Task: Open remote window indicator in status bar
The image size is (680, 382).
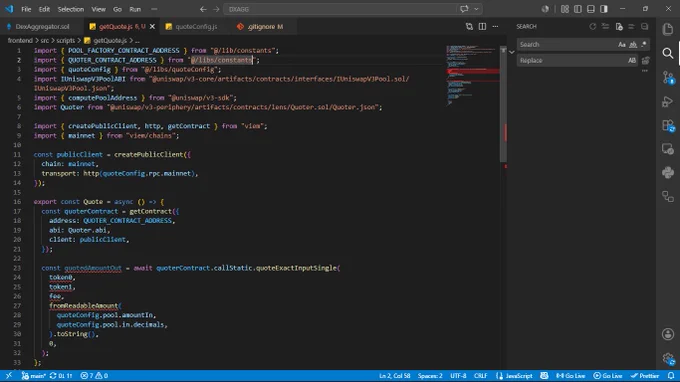Action: [9, 375]
